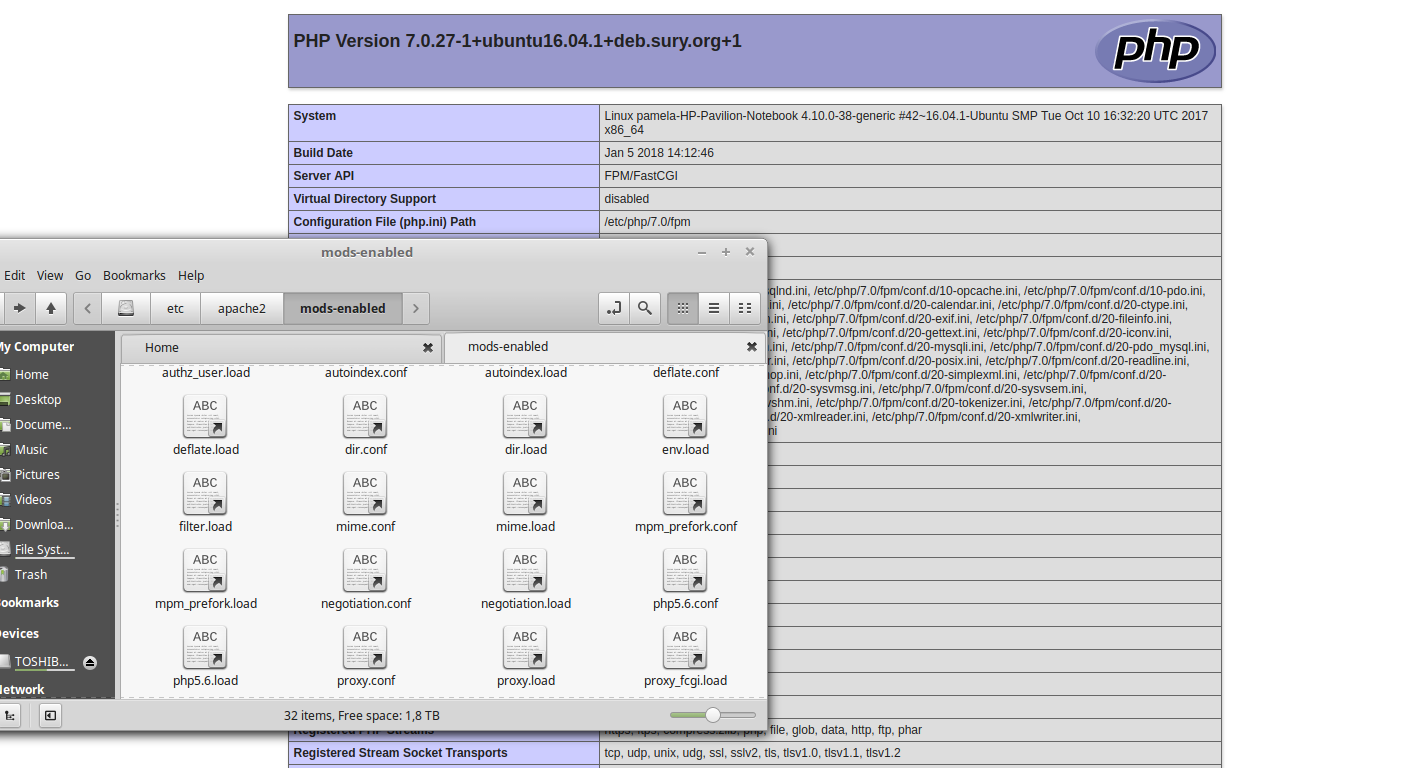This screenshot has height=768, width=1415.
Task: Select the proxy.load file icon
Action: [x=525, y=647]
